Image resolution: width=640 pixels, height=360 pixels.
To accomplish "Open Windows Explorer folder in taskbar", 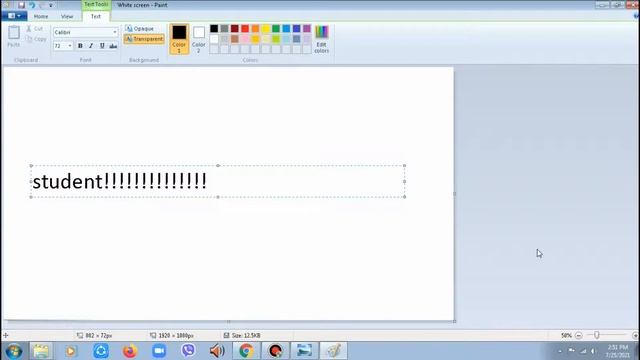I will pos(41,351).
